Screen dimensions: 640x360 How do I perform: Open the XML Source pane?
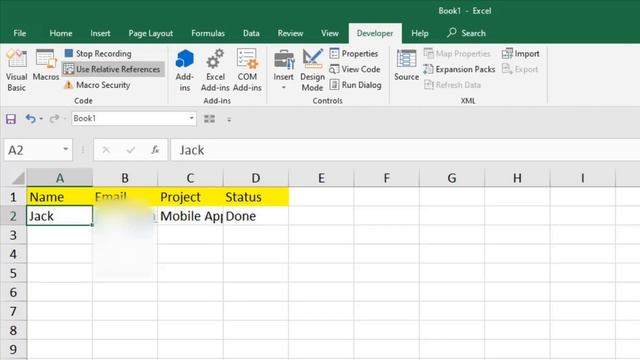coord(406,65)
